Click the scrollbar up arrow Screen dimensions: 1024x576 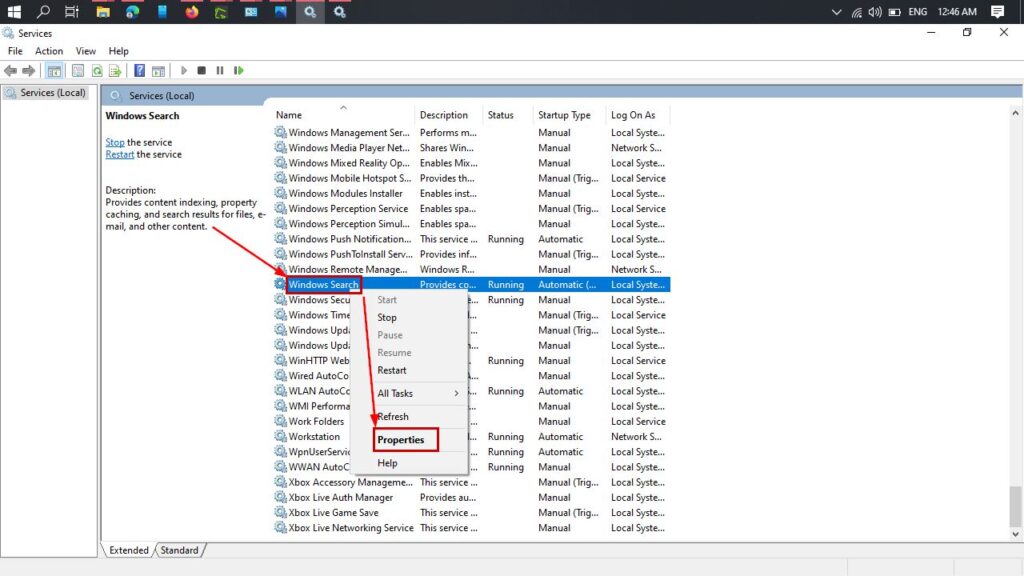(1015, 114)
